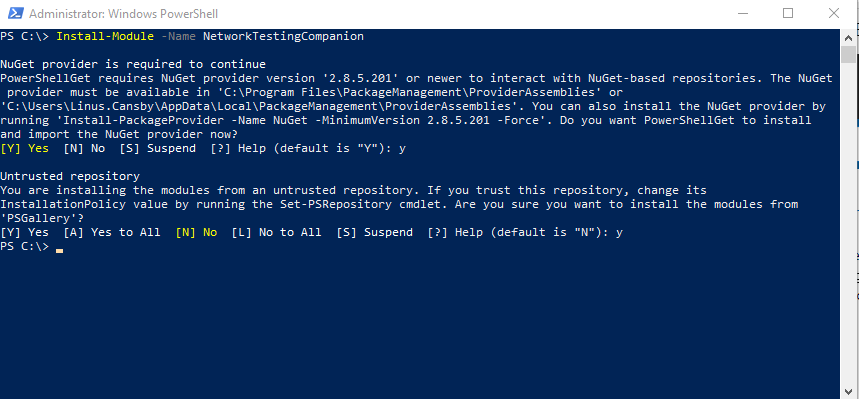Viewport: 859px width, 399px height.
Task: Minimize the Windows PowerShell window
Action: [742, 14]
